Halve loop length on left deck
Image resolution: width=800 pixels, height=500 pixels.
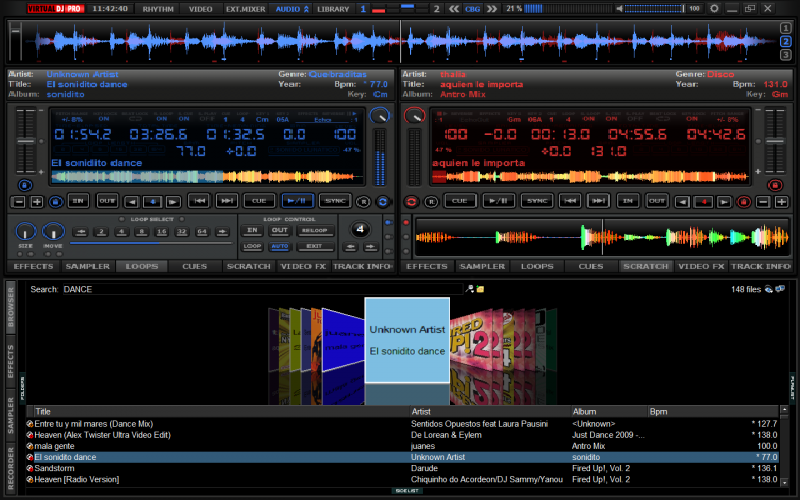coord(132,202)
